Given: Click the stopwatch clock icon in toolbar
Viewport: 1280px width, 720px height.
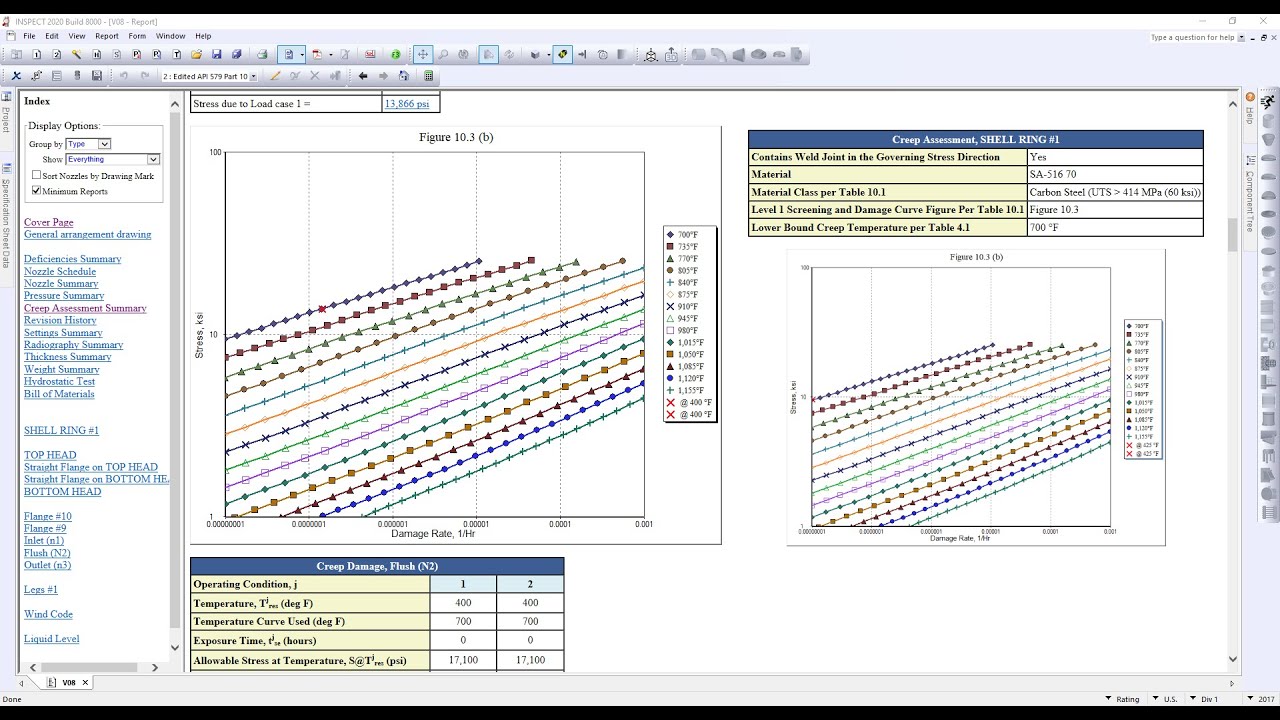Looking at the screenshot, I should [x=602, y=54].
